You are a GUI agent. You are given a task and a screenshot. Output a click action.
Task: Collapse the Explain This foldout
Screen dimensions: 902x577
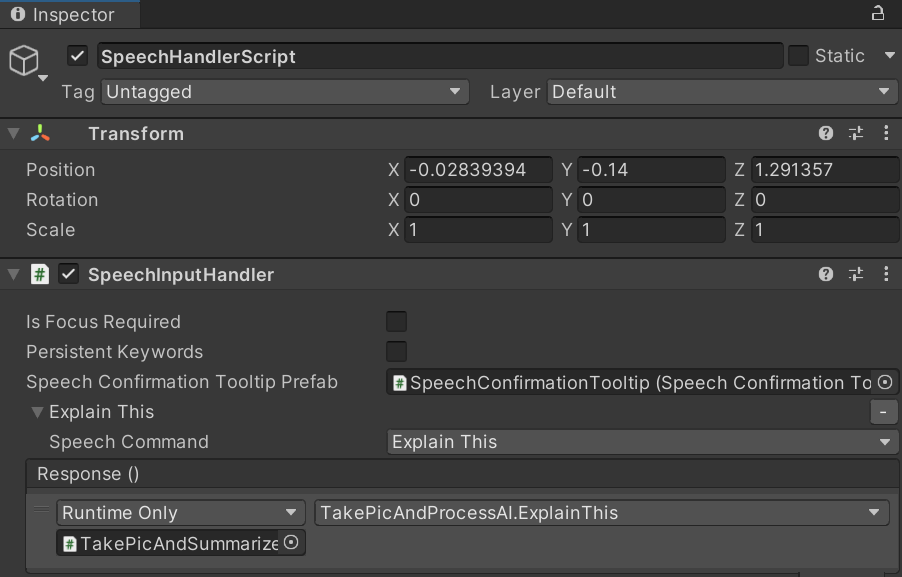click(x=37, y=411)
